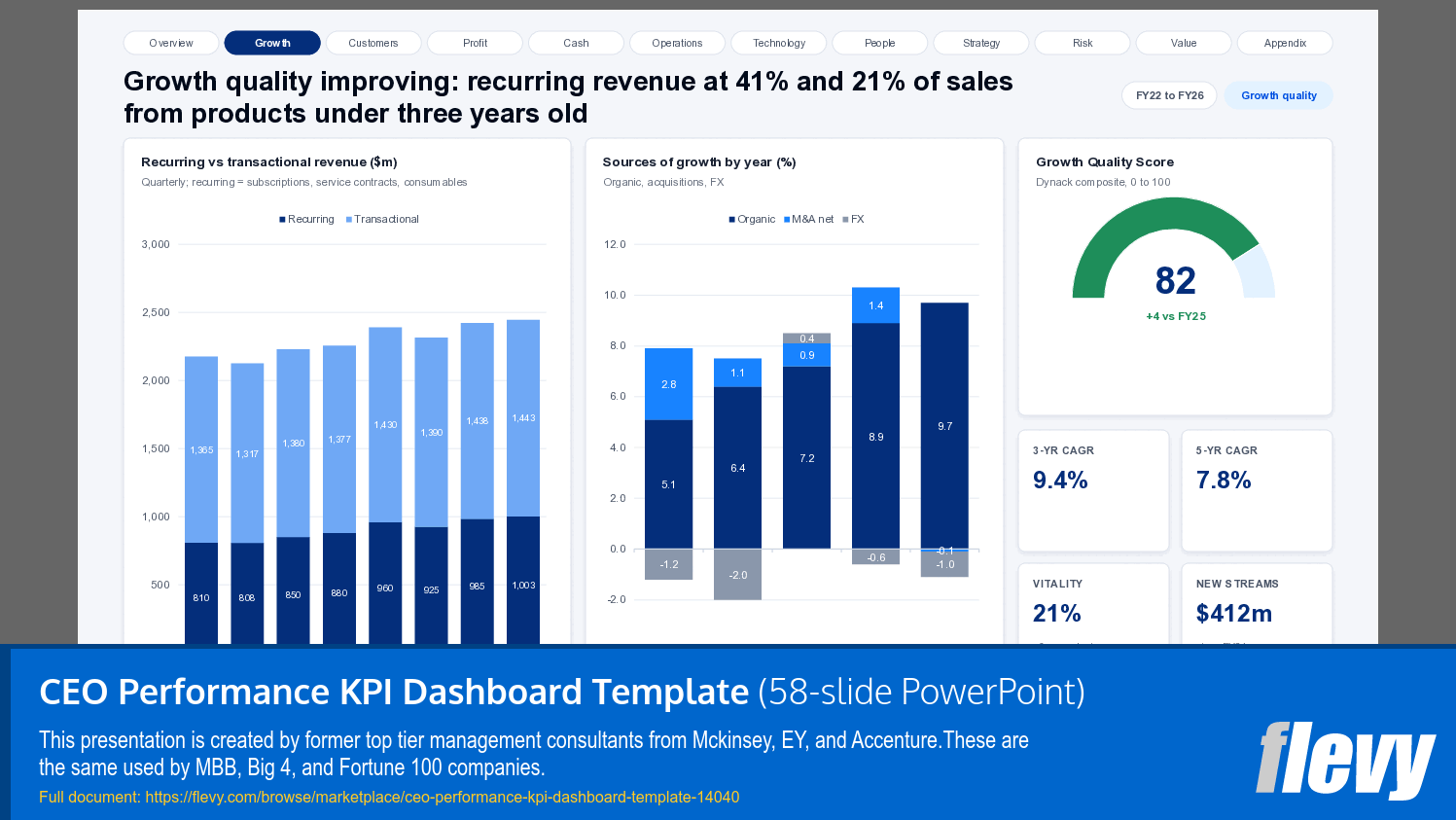Open the Operations tab

click(x=677, y=43)
